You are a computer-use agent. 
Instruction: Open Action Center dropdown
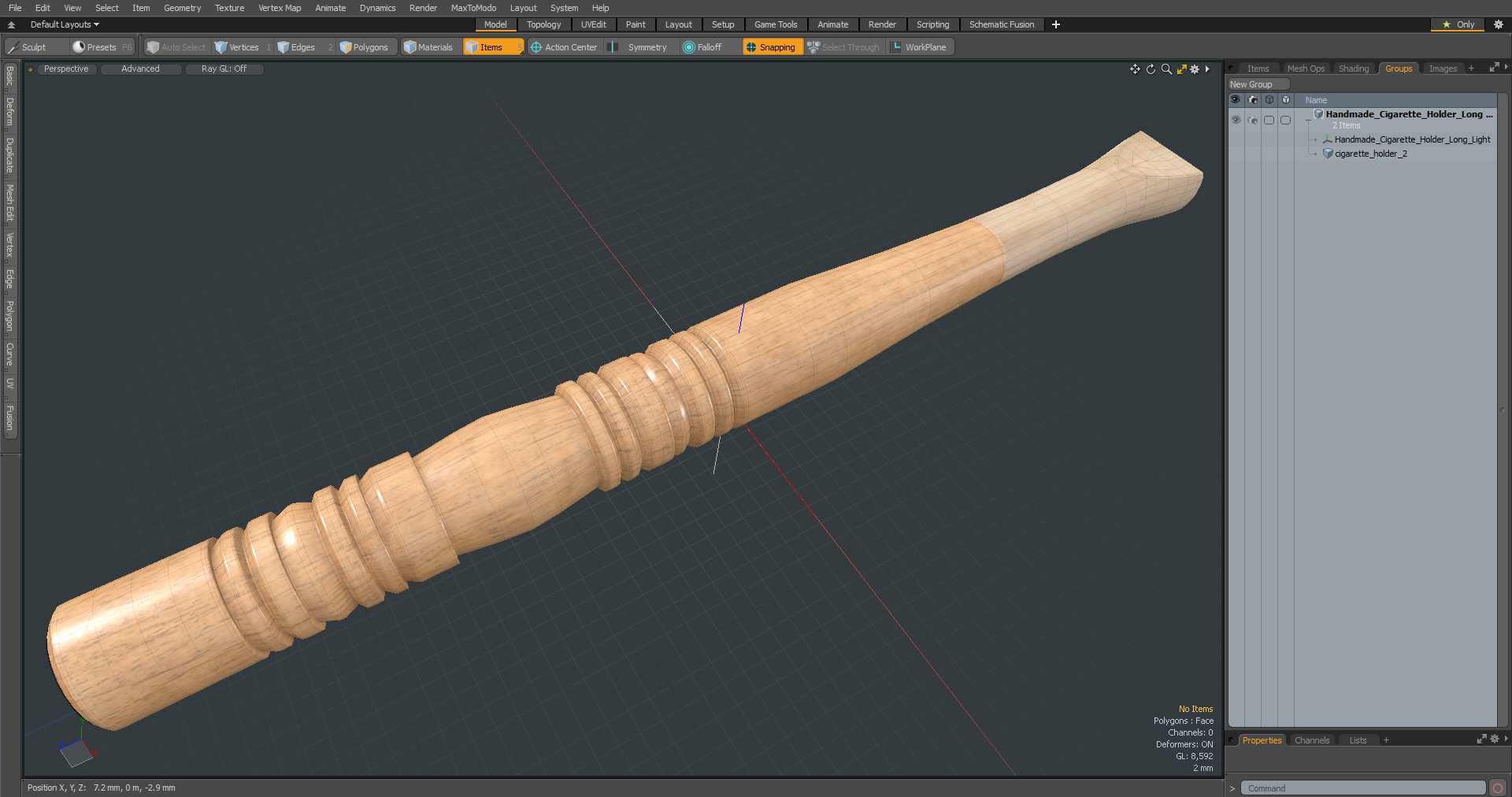(x=564, y=47)
